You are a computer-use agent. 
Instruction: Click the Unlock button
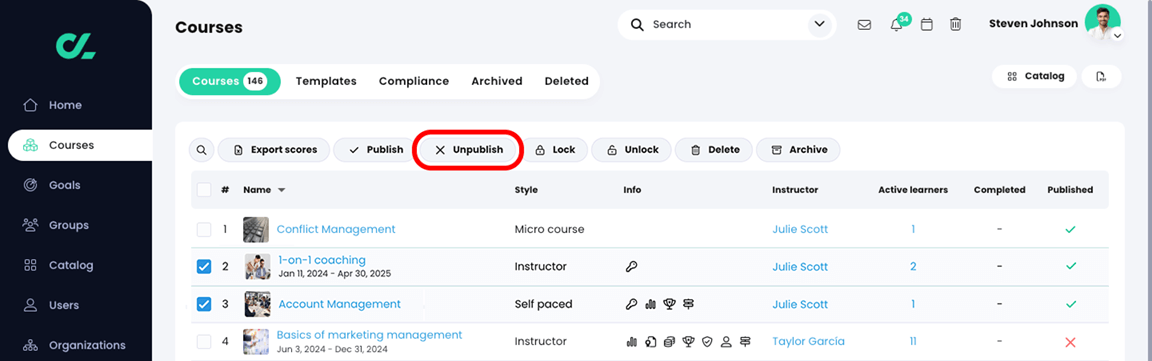coord(632,150)
